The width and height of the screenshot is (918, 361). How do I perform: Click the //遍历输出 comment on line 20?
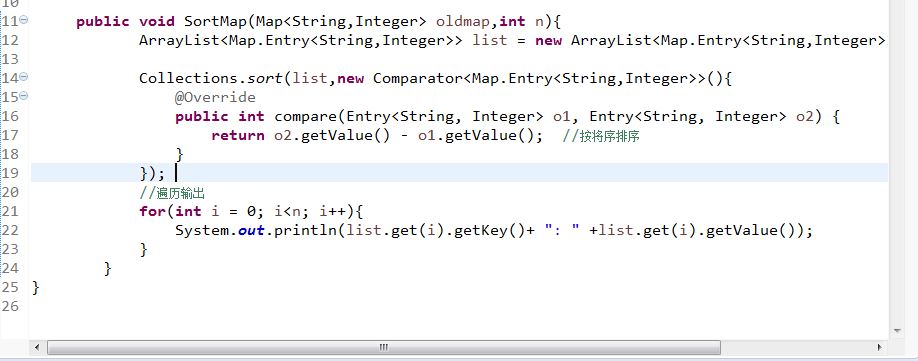point(172,192)
